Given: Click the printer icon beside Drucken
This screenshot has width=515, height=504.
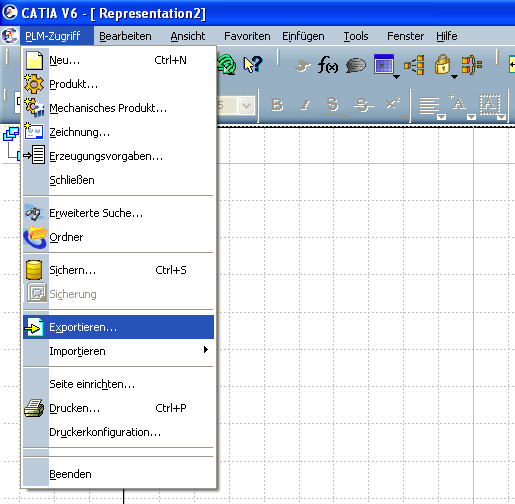Looking at the screenshot, I should click(x=34, y=408).
